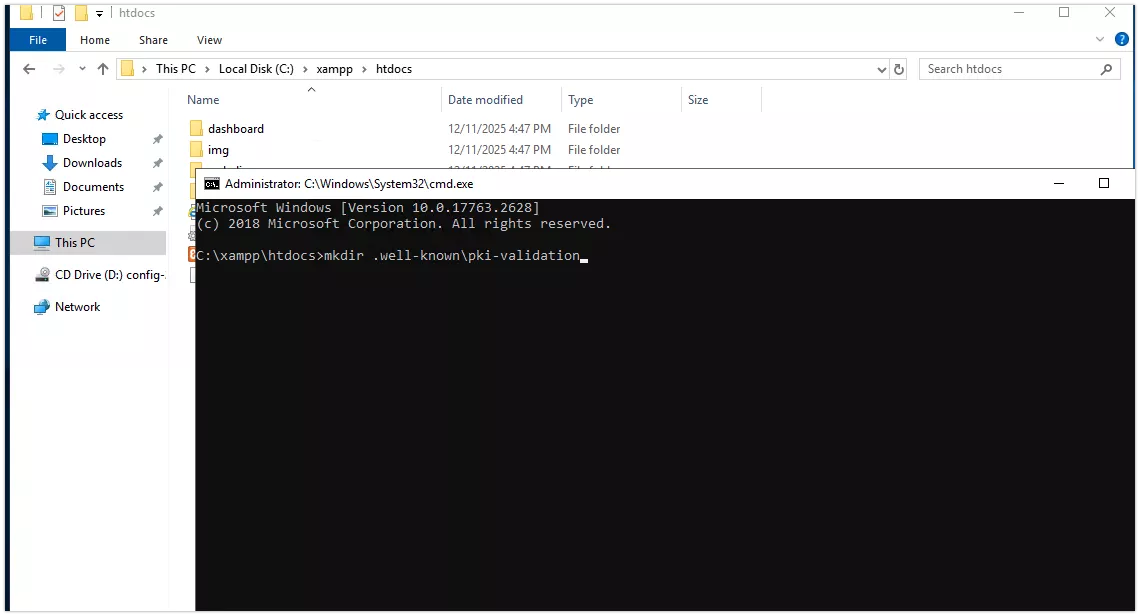Click the search magnifier icon

(1105, 68)
